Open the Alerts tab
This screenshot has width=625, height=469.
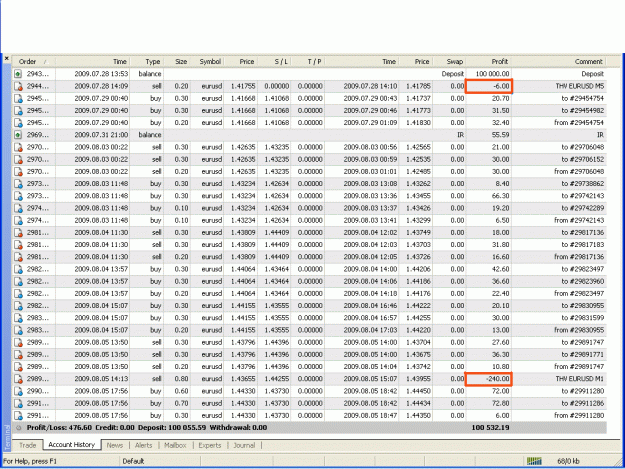pyautogui.click(x=143, y=445)
